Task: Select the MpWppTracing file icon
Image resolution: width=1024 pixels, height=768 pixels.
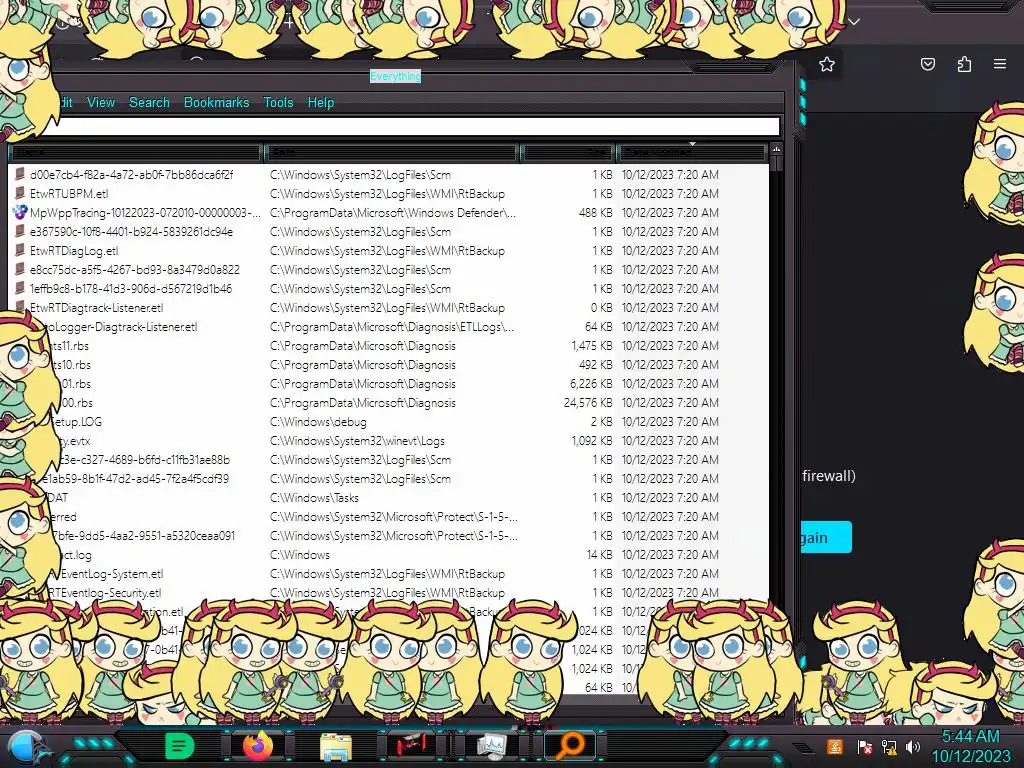Action: 20,212
